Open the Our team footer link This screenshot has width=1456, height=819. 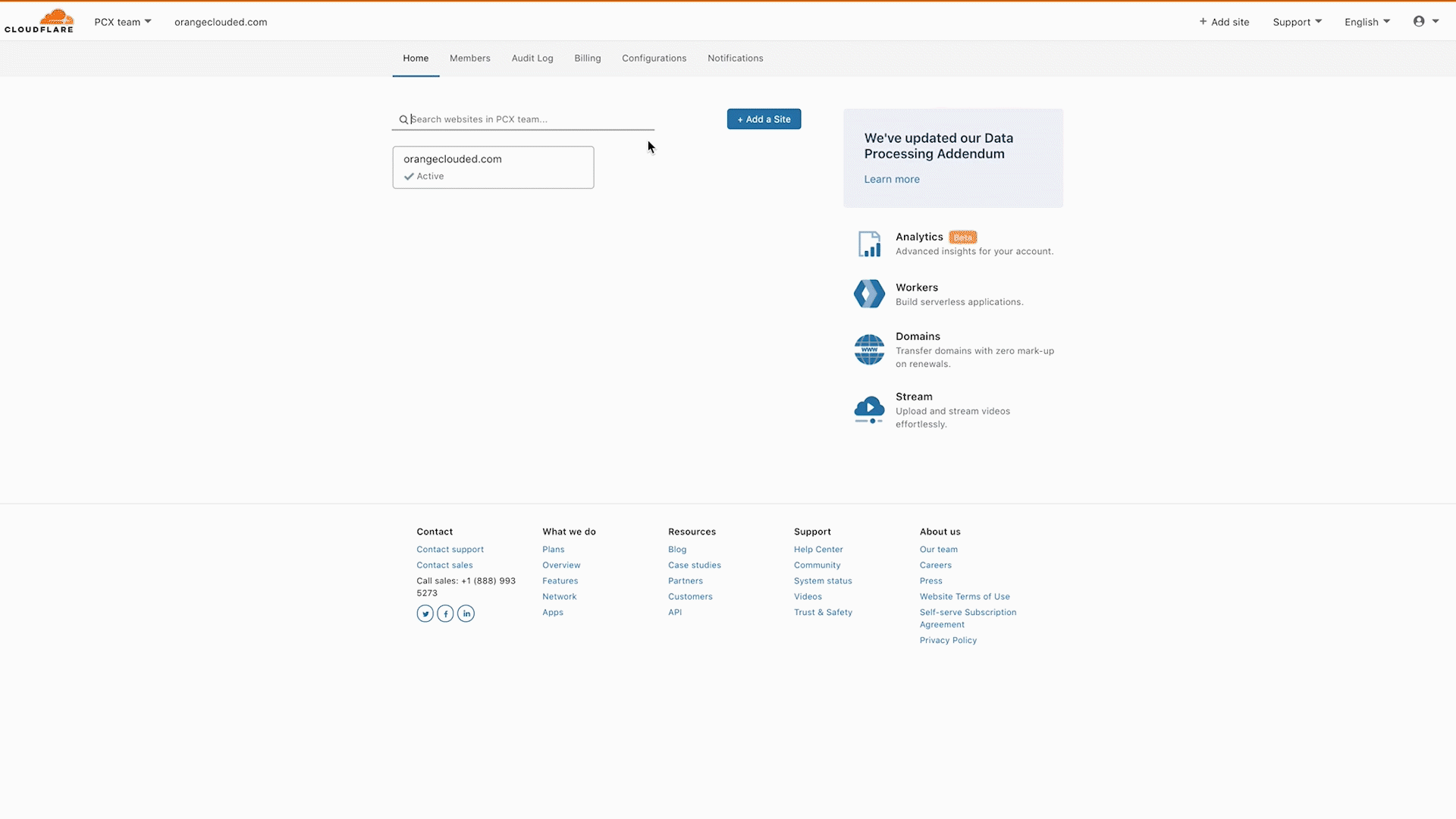pos(938,550)
